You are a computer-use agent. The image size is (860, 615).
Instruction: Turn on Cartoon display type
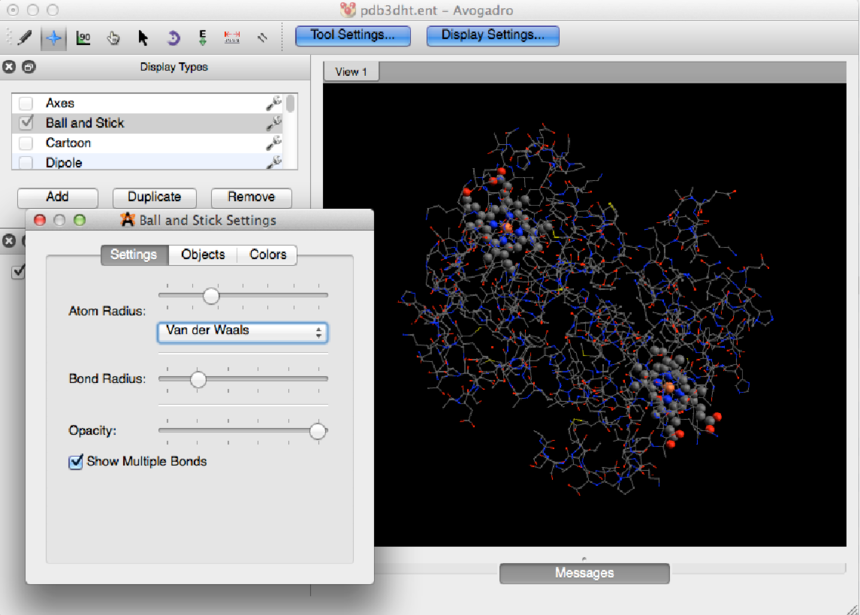click(26, 143)
